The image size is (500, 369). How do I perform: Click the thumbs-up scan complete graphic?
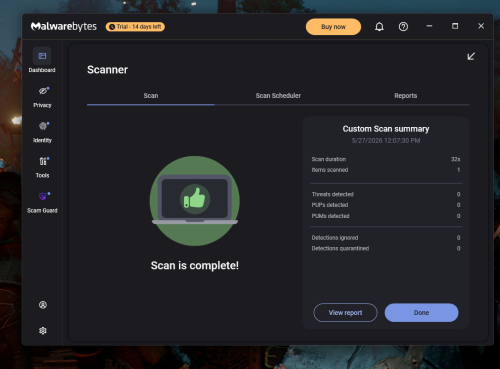[x=195, y=201]
